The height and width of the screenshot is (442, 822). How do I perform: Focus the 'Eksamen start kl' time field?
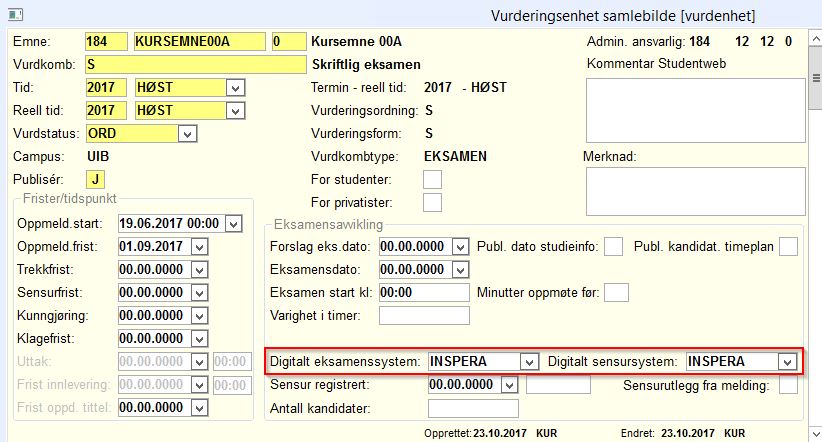[424, 293]
